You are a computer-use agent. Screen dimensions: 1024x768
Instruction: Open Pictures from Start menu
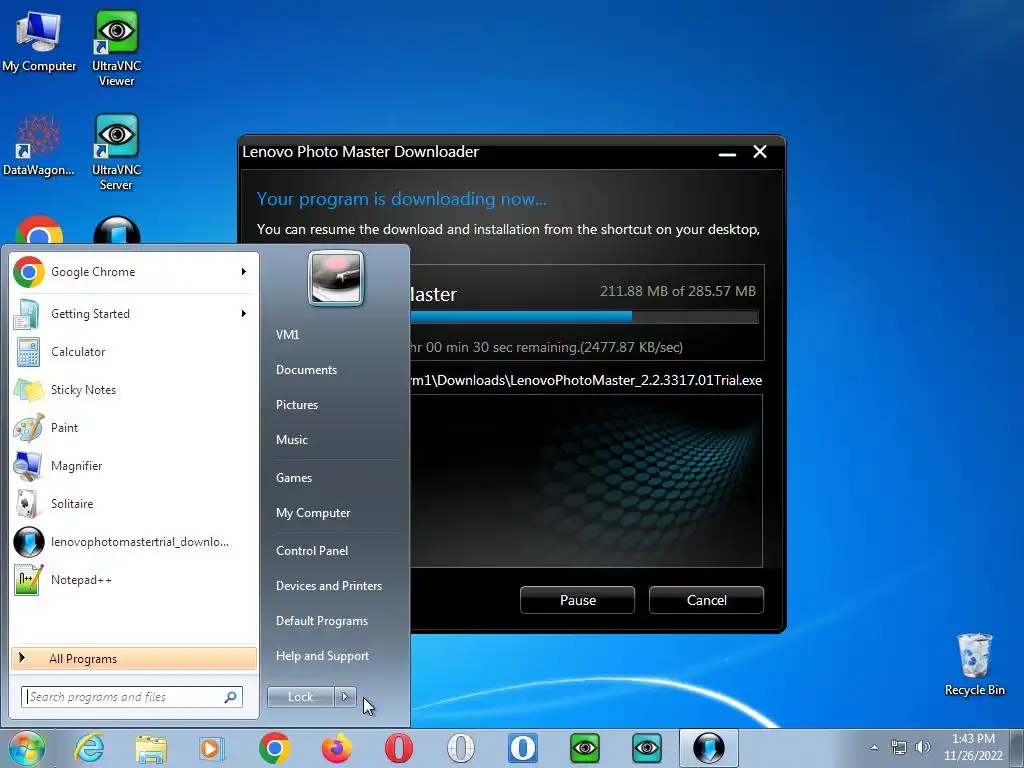point(296,405)
